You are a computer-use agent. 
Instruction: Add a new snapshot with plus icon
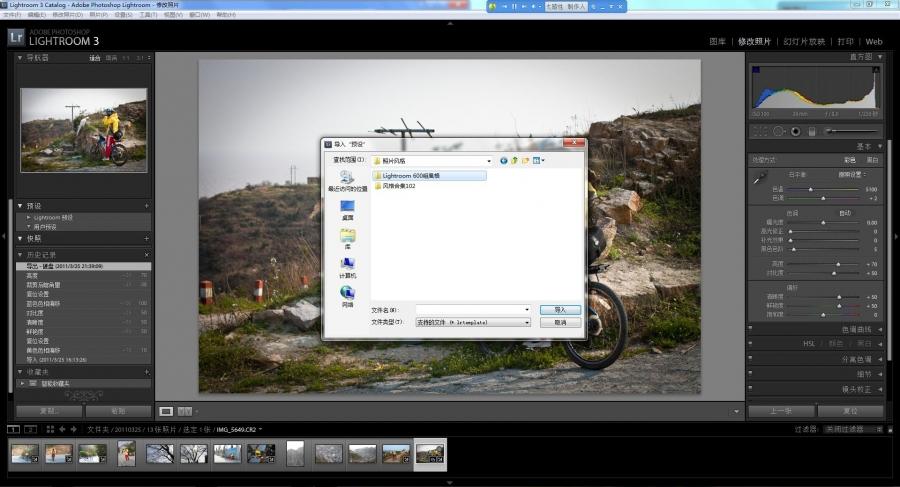146,238
